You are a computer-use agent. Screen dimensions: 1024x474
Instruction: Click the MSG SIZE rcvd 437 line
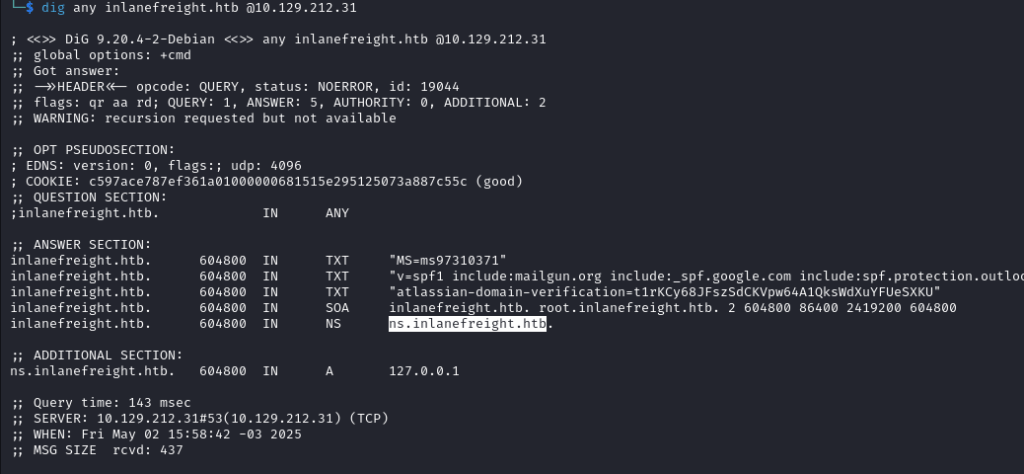[x=97, y=450]
